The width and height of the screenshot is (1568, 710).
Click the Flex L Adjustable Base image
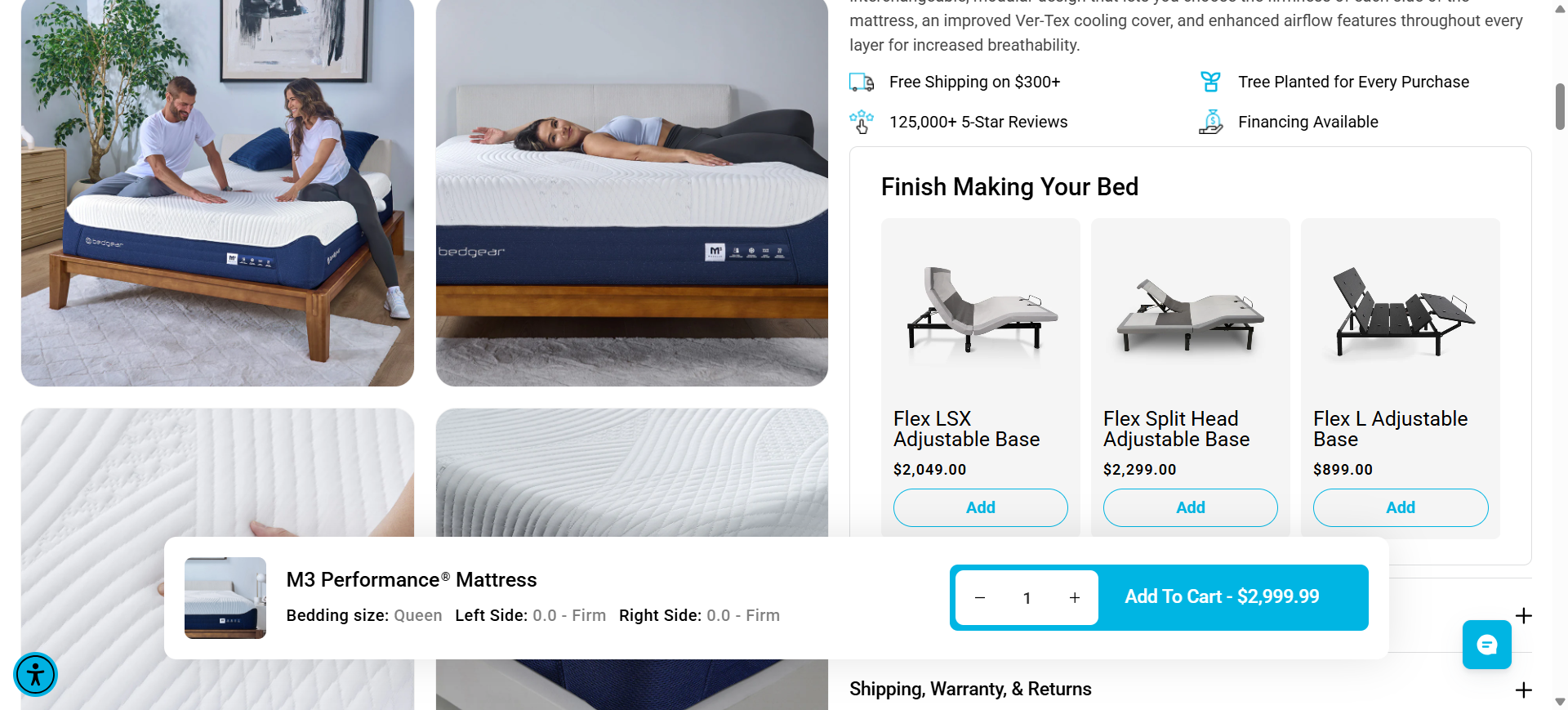coord(1401,310)
